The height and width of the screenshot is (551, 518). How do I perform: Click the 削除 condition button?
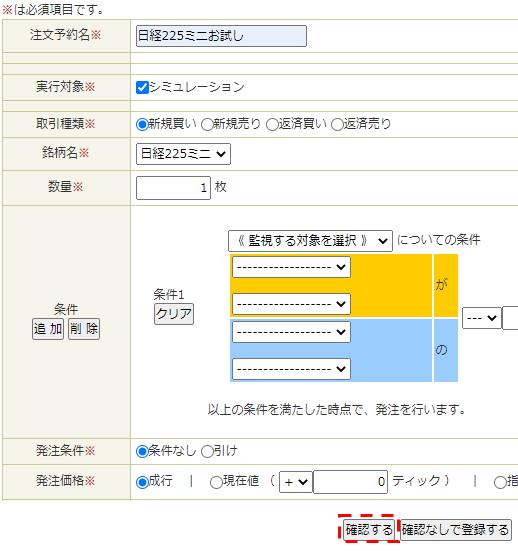pos(84,329)
